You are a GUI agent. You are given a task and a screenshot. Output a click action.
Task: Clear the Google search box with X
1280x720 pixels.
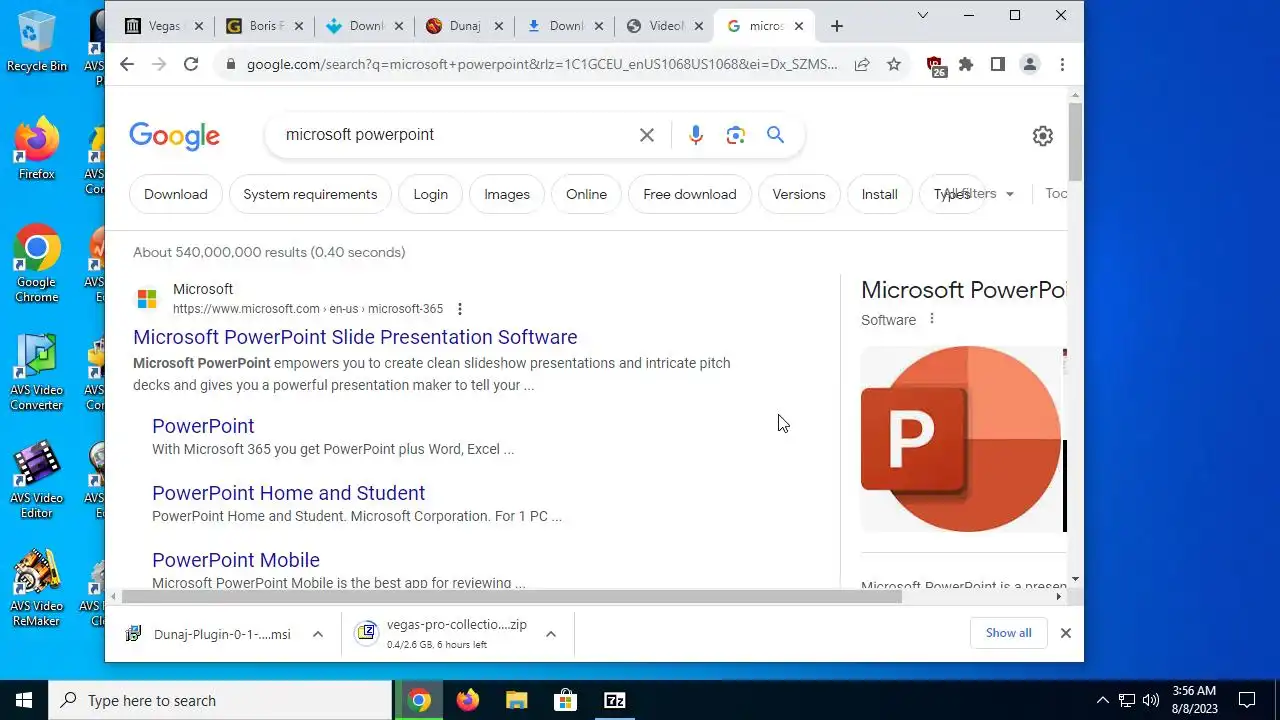click(647, 135)
